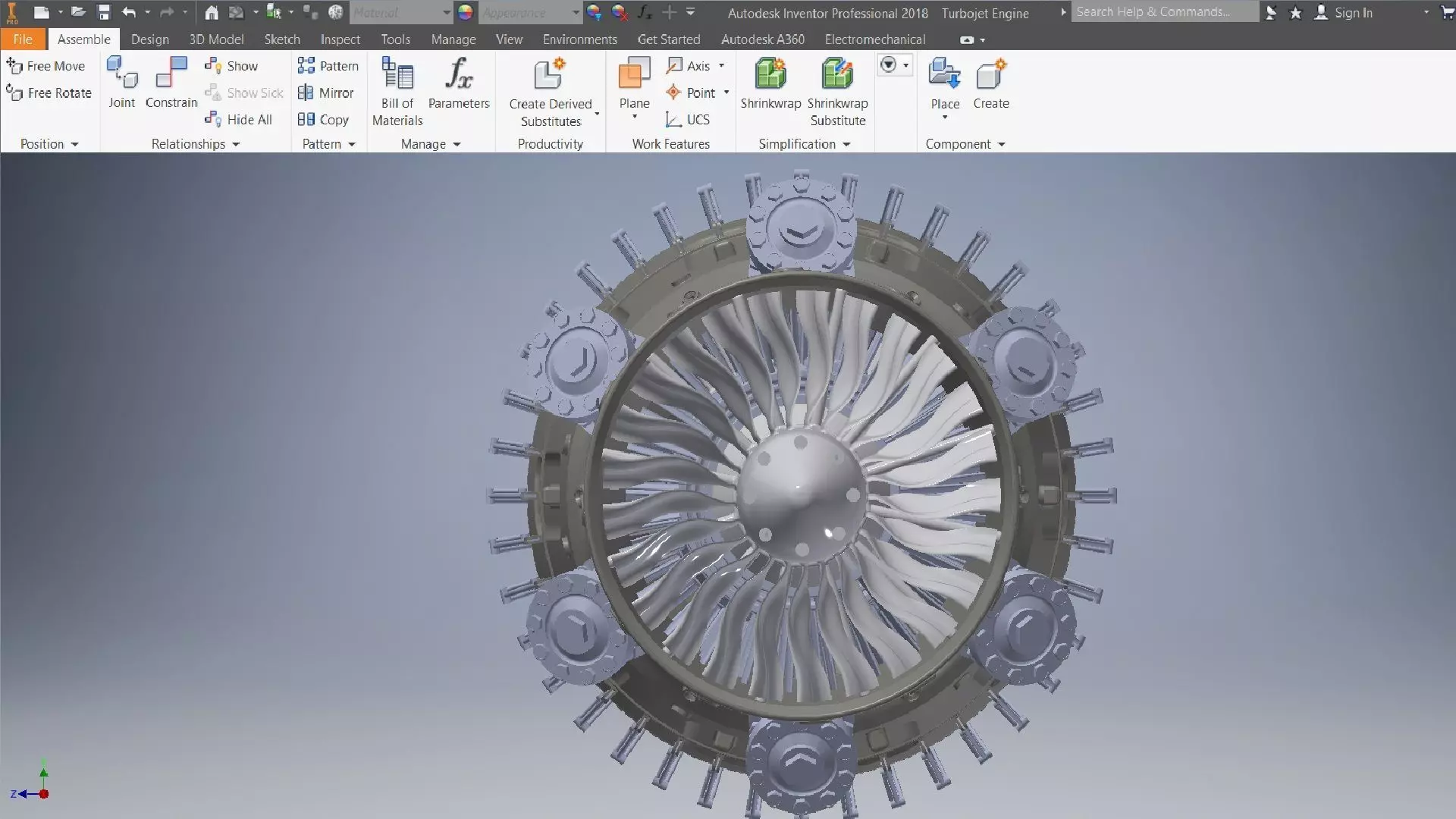Open the Material dropdown

(446, 12)
